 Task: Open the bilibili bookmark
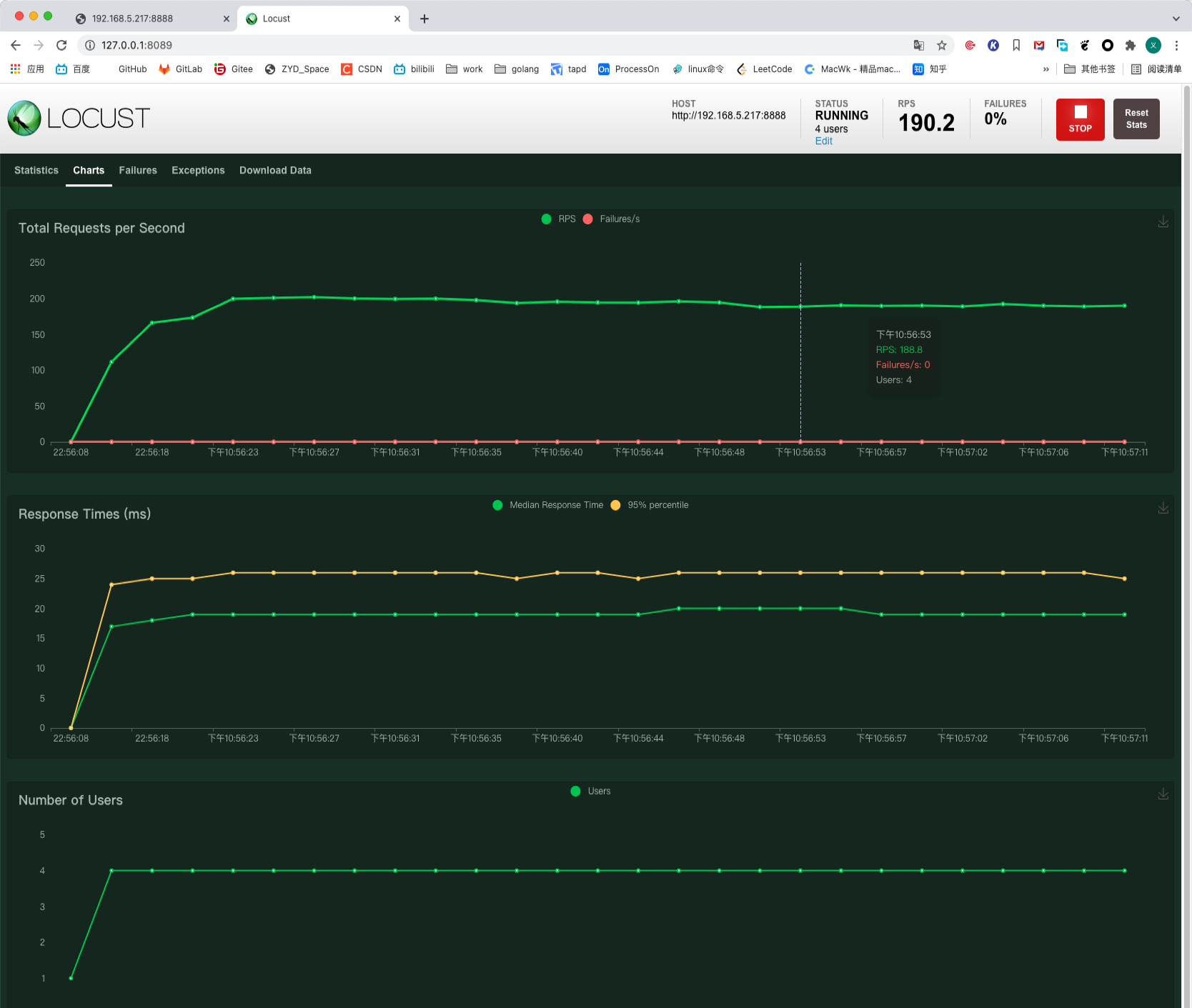(x=414, y=69)
